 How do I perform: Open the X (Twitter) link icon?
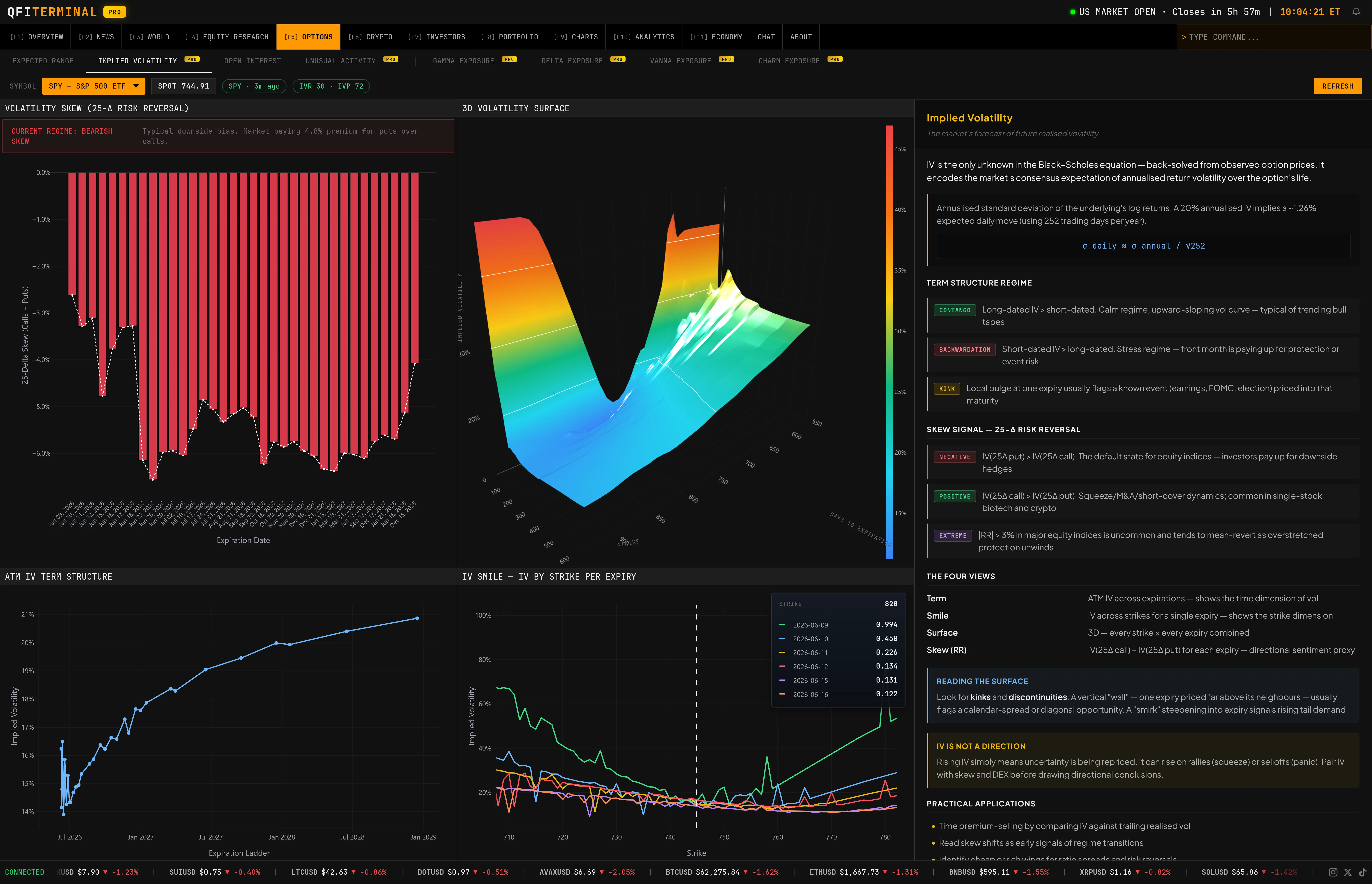click(x=1348, y=872)
